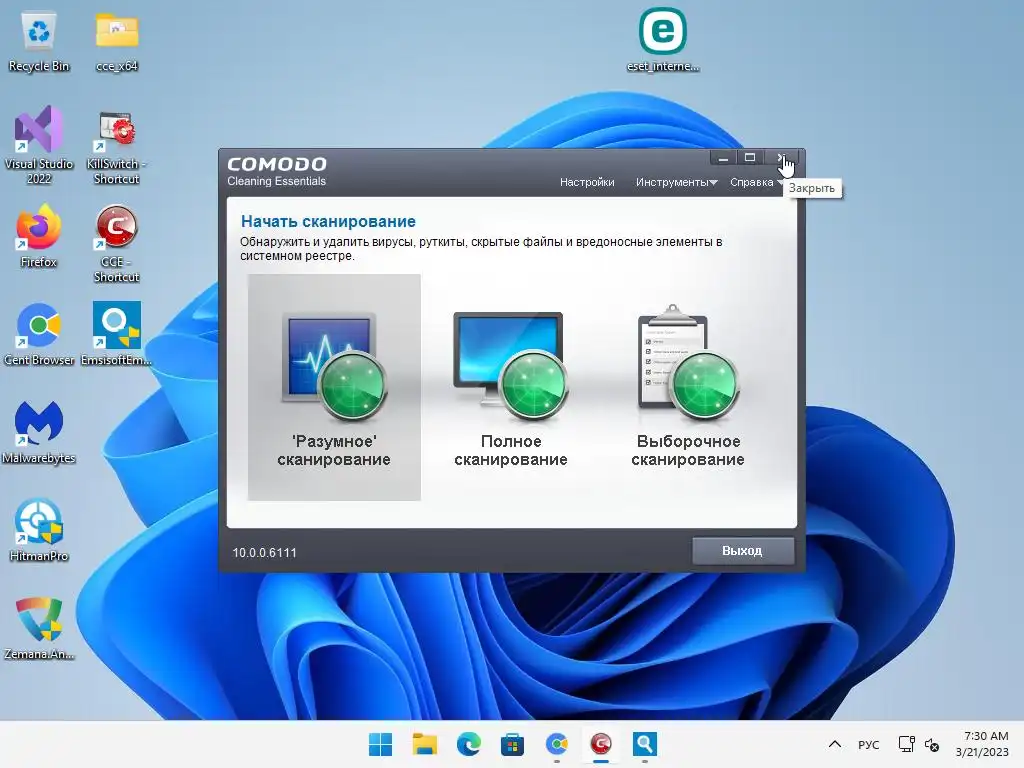Start the 'Разумное' сканирование smart scan
This screenshot has height=768, width=1024.
tap(334, 387)
